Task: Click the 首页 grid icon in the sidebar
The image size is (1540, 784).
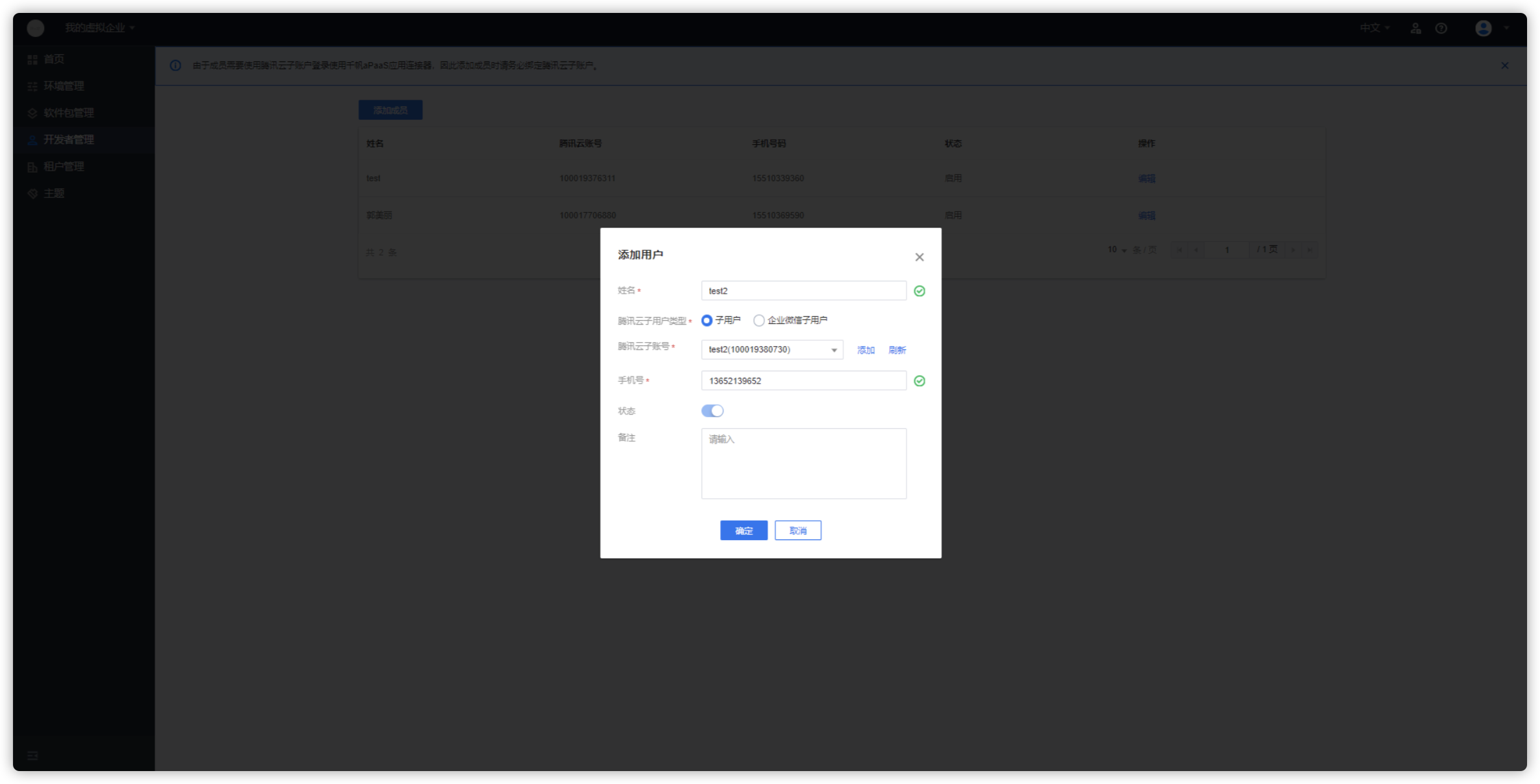Action: pos(32,60)
